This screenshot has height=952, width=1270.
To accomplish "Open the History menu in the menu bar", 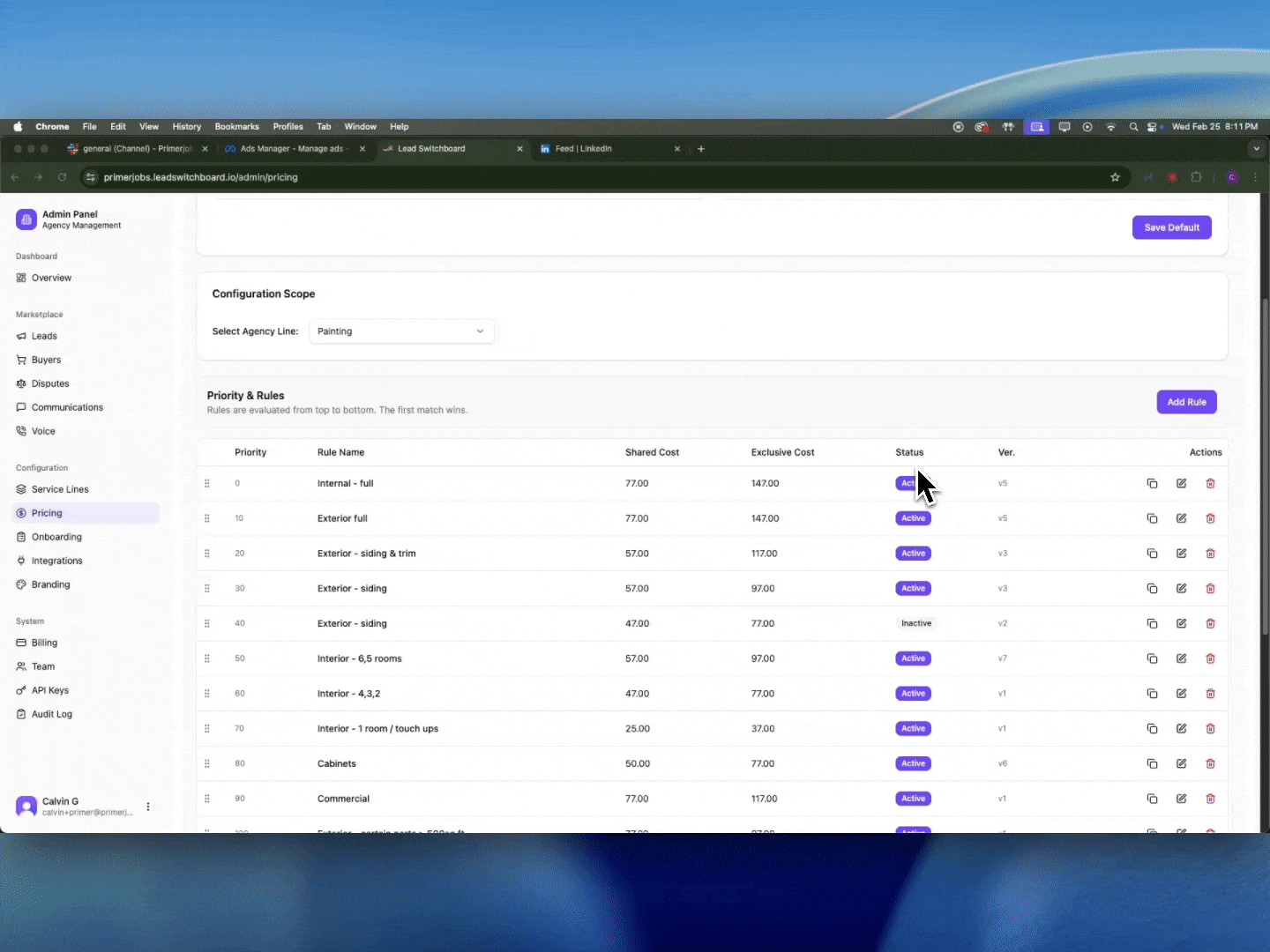I will point(186,126).
